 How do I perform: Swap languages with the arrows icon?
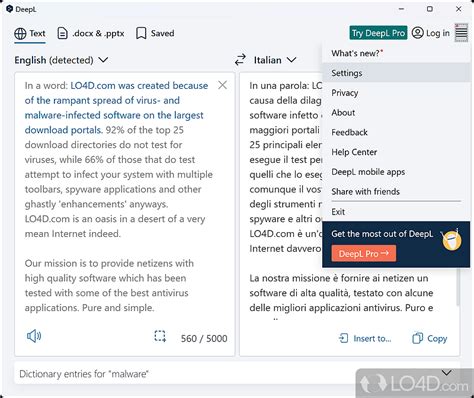coord(240,60)
